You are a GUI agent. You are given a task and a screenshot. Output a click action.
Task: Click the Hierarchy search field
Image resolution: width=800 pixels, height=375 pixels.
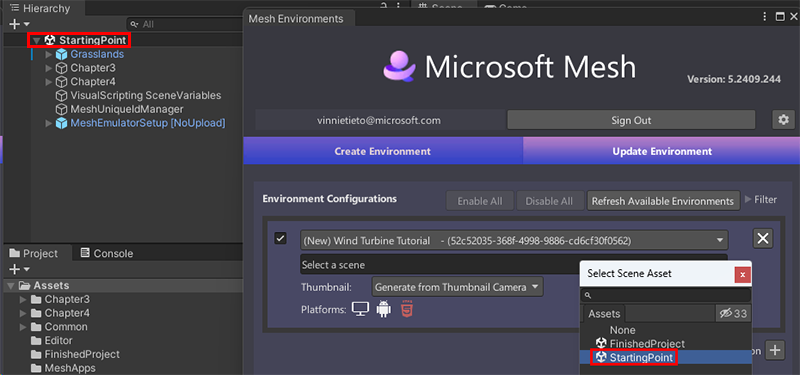coord(184,24)
